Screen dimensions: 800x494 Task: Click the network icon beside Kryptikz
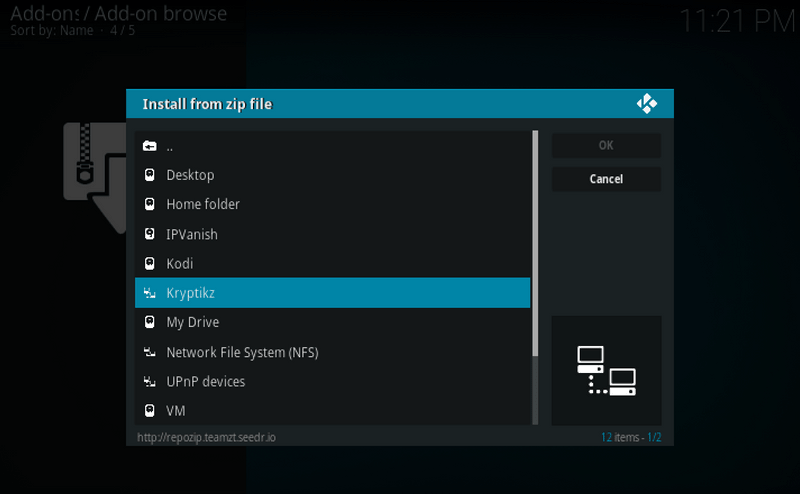coord(149,292)
